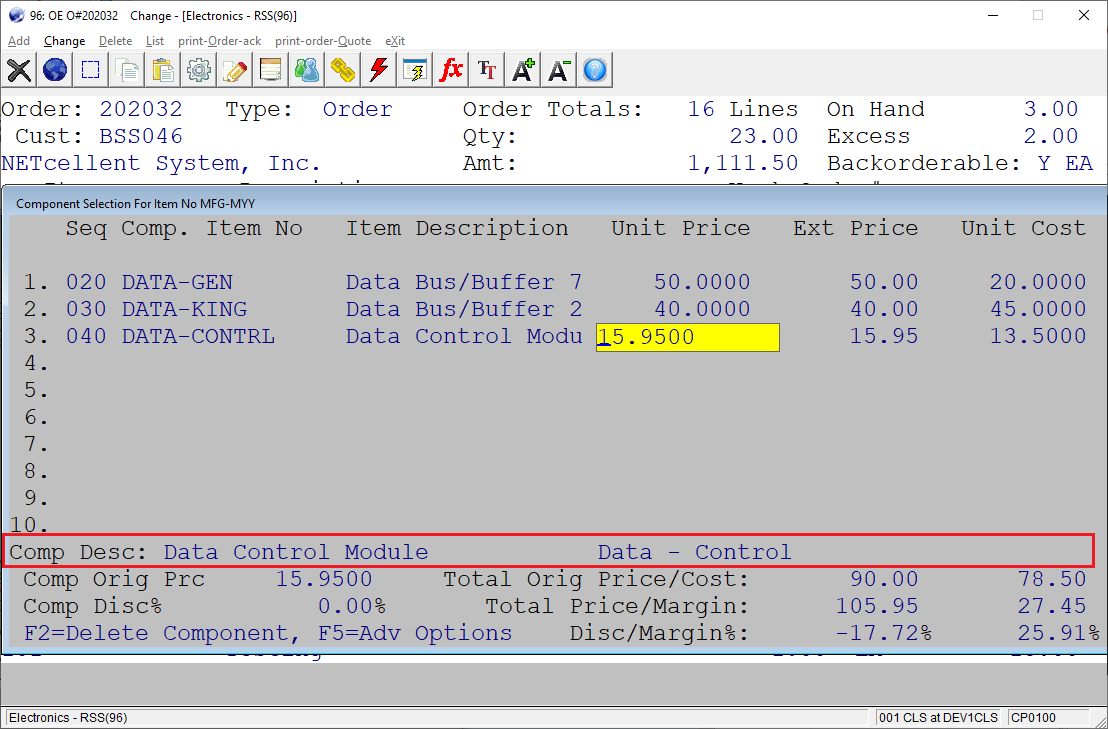Image resolution: width=1108 pixels, height=729 pixels.
Task: Click the Comp Disc% value 0.00%
Action: pos(351,606)
